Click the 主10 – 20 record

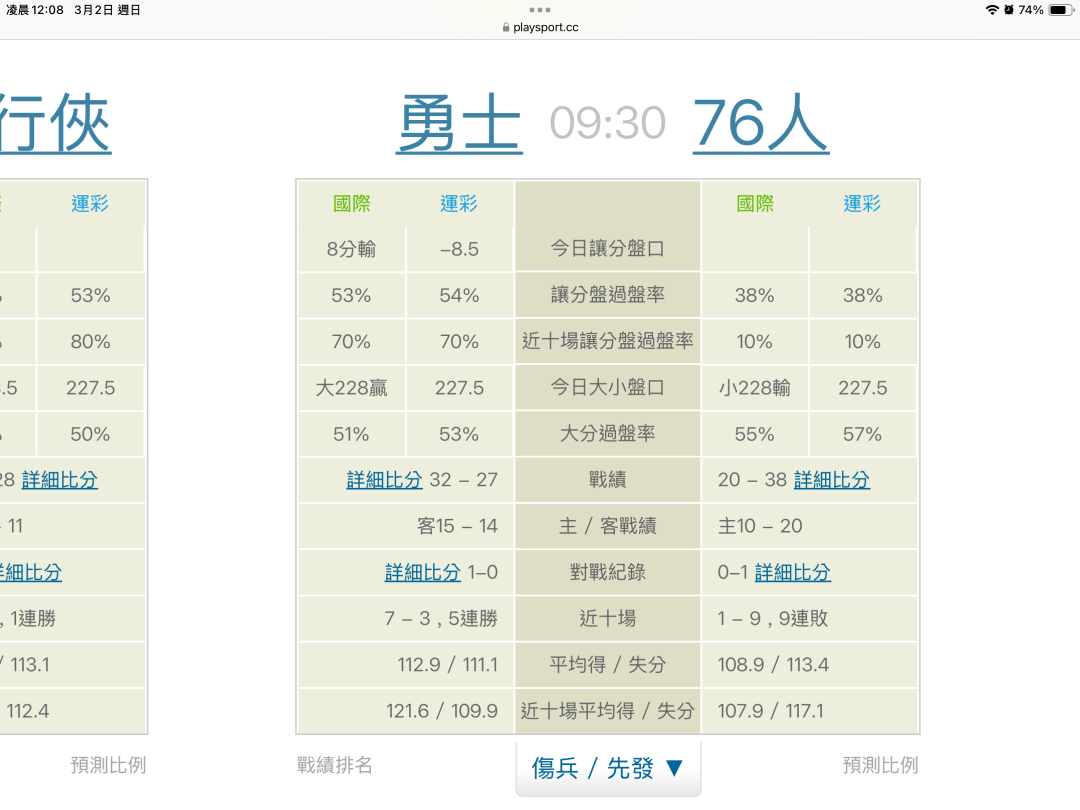760,526
